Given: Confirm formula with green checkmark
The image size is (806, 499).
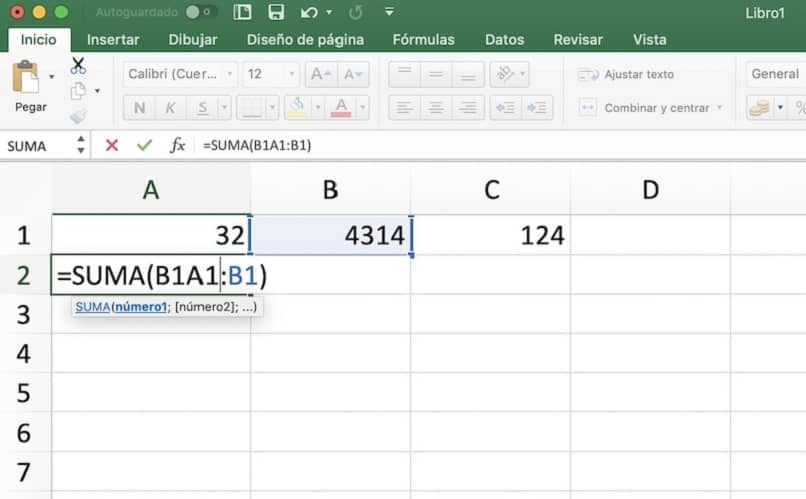Looking at the screenshot, I should [144, 145].
